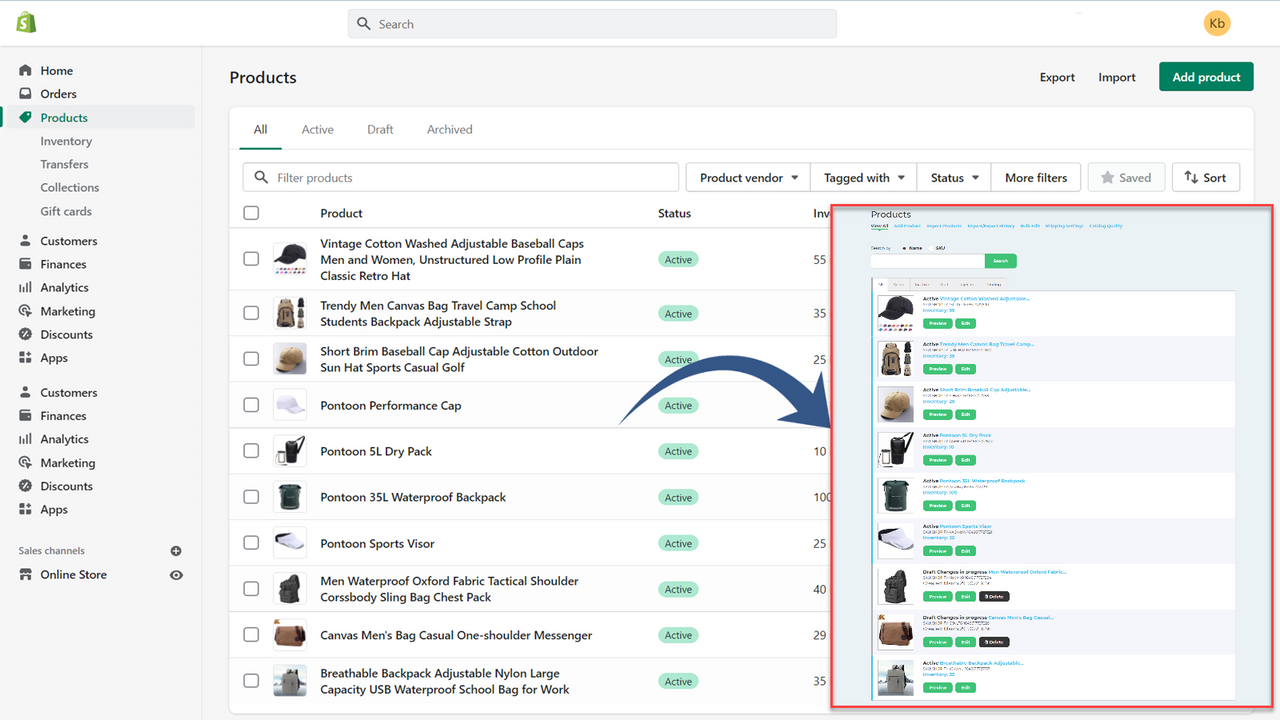Tick checkbox for Canvas Men's Bag Messenger
The height and width of the screenshot is (720, 1280).
click(x=251, y=635)
